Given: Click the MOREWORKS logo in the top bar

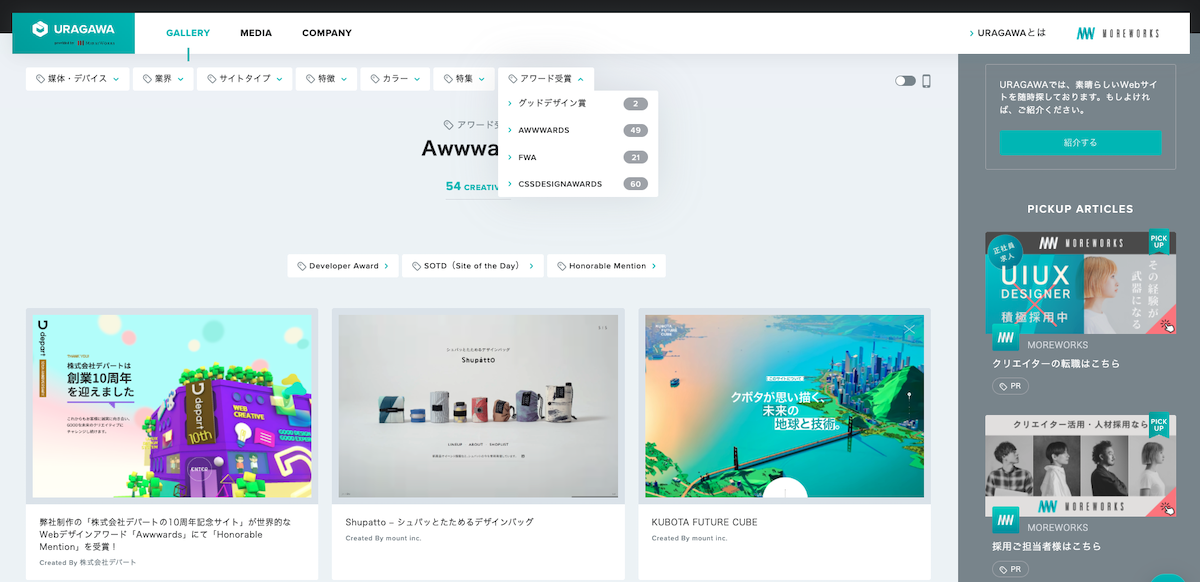Looking at the screenshot, I should click(1118, 33).
